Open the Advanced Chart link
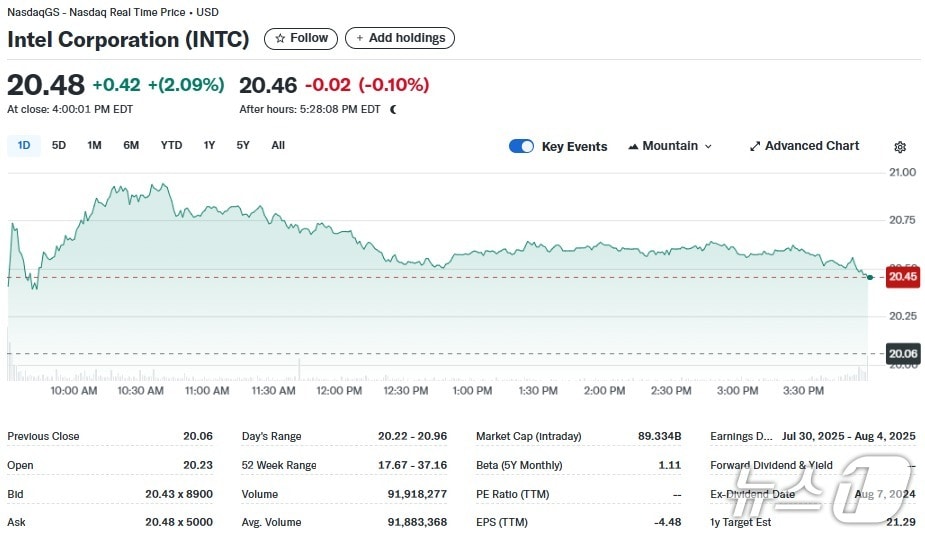 (811, 146)
